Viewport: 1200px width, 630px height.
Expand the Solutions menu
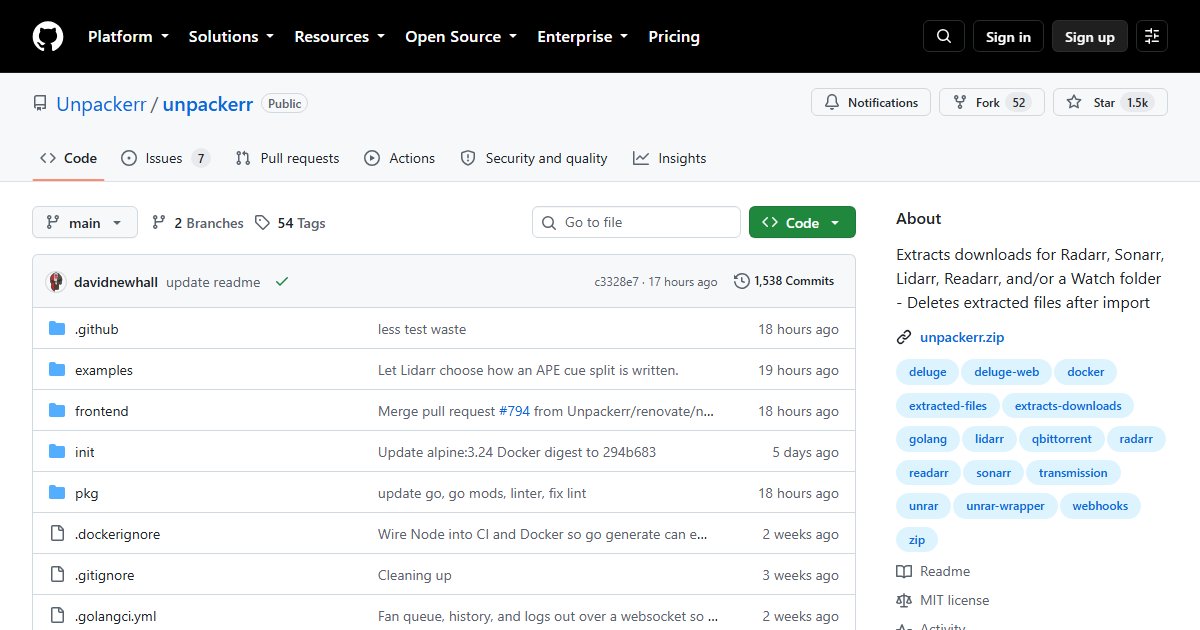231,37
